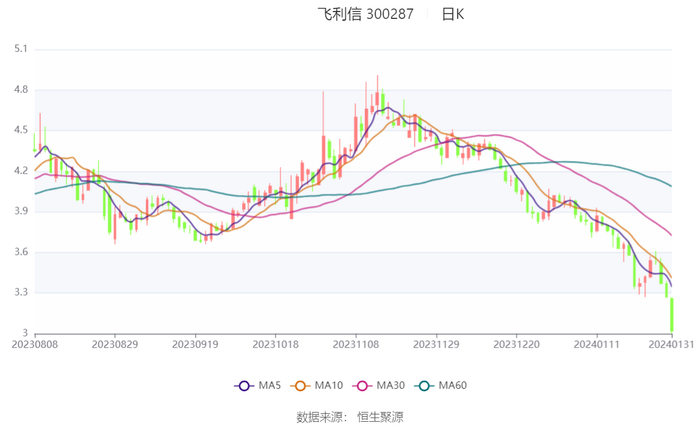Viewport: 700px width, 426px height.
Task: Toggle the MA60 legend series
Action: tap(441, 385)
